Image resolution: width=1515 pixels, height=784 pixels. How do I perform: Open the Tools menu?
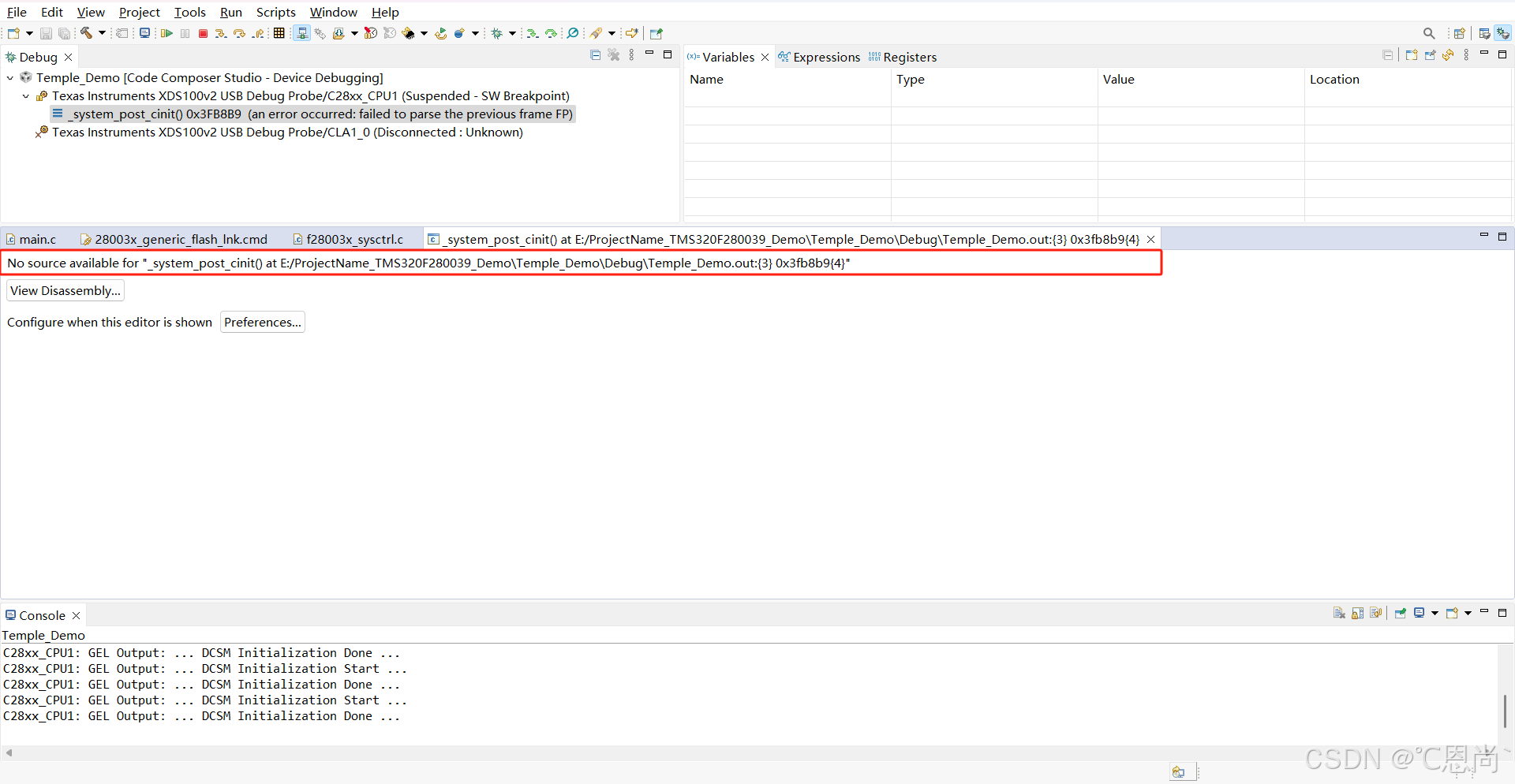pyautogui.click(x=189, y=12)
